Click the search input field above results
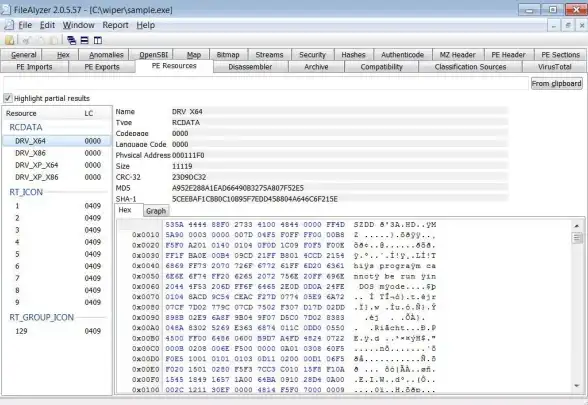The width and height of the screenshot is (588, 405). (x=266, y=83)
